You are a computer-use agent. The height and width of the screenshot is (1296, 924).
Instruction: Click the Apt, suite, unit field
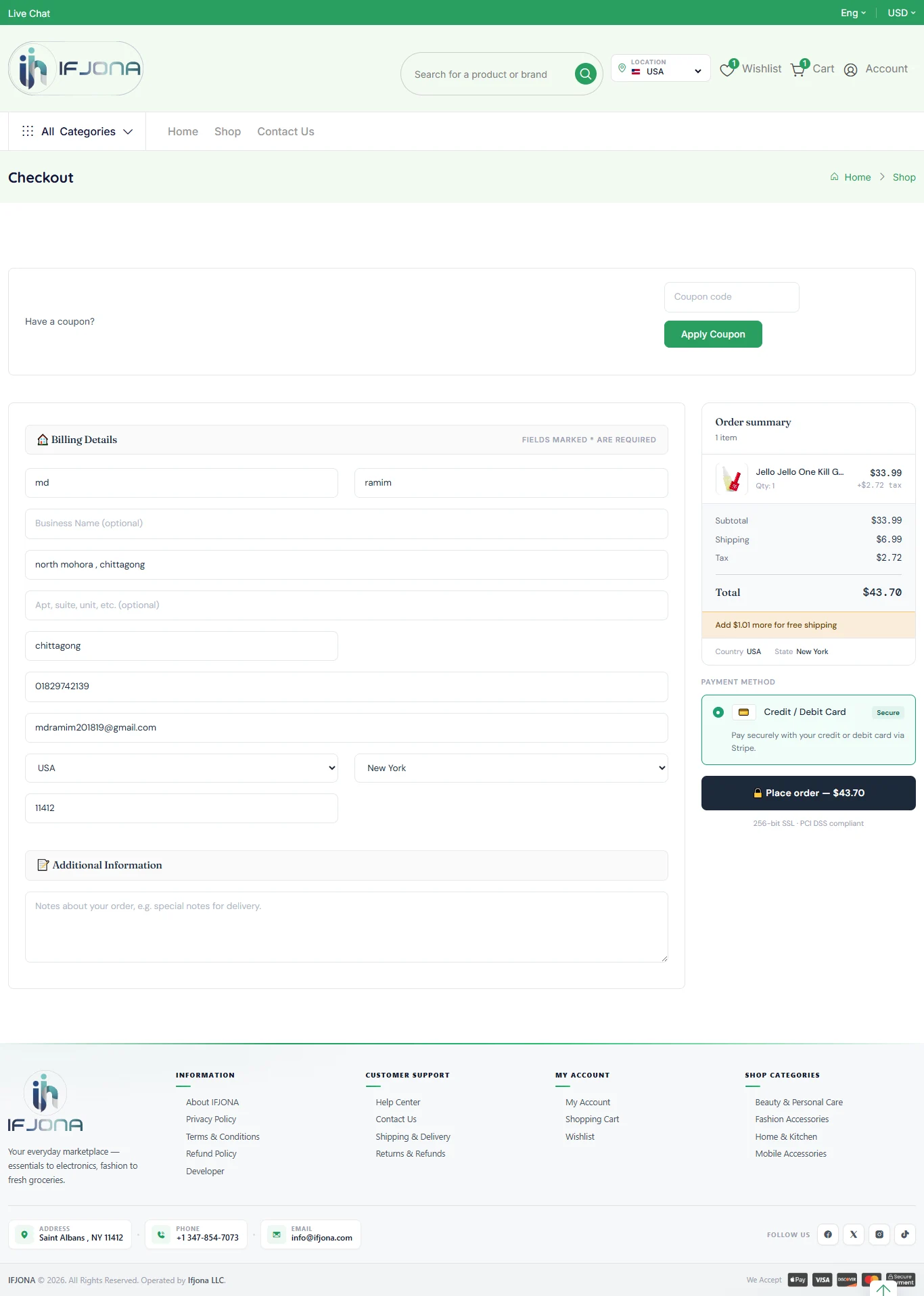346,605
